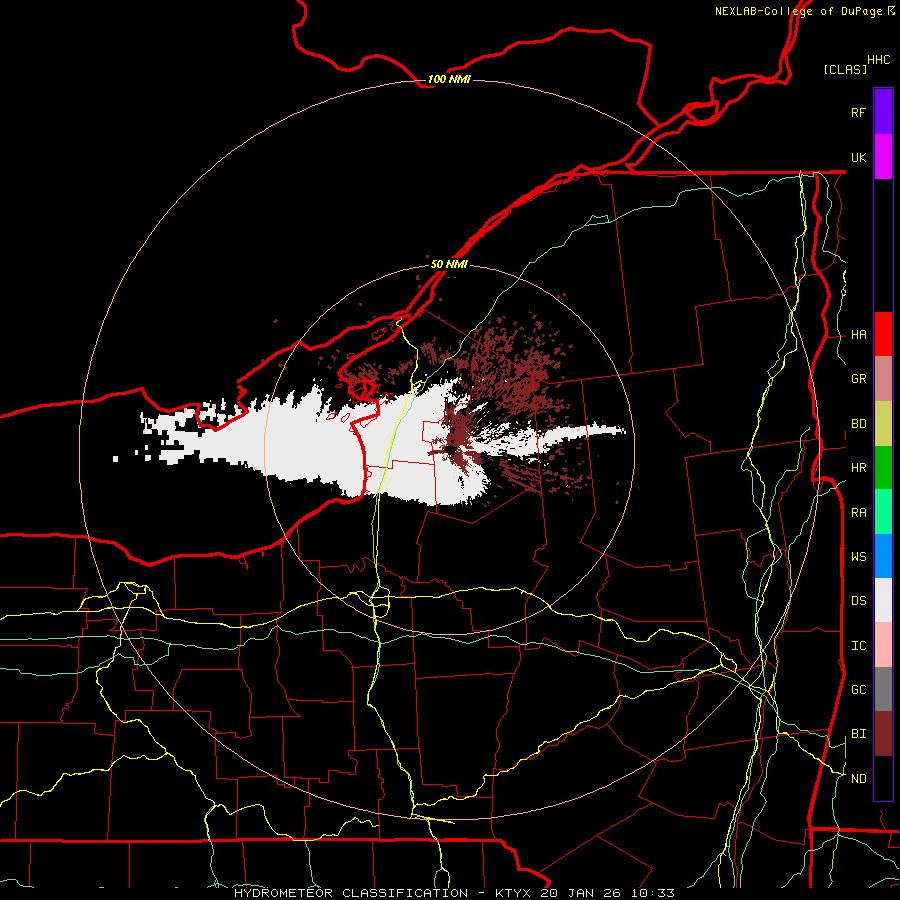900x900 pixels.
Task: Click the WS blue legend swatch
Action: tap(883, 556)
